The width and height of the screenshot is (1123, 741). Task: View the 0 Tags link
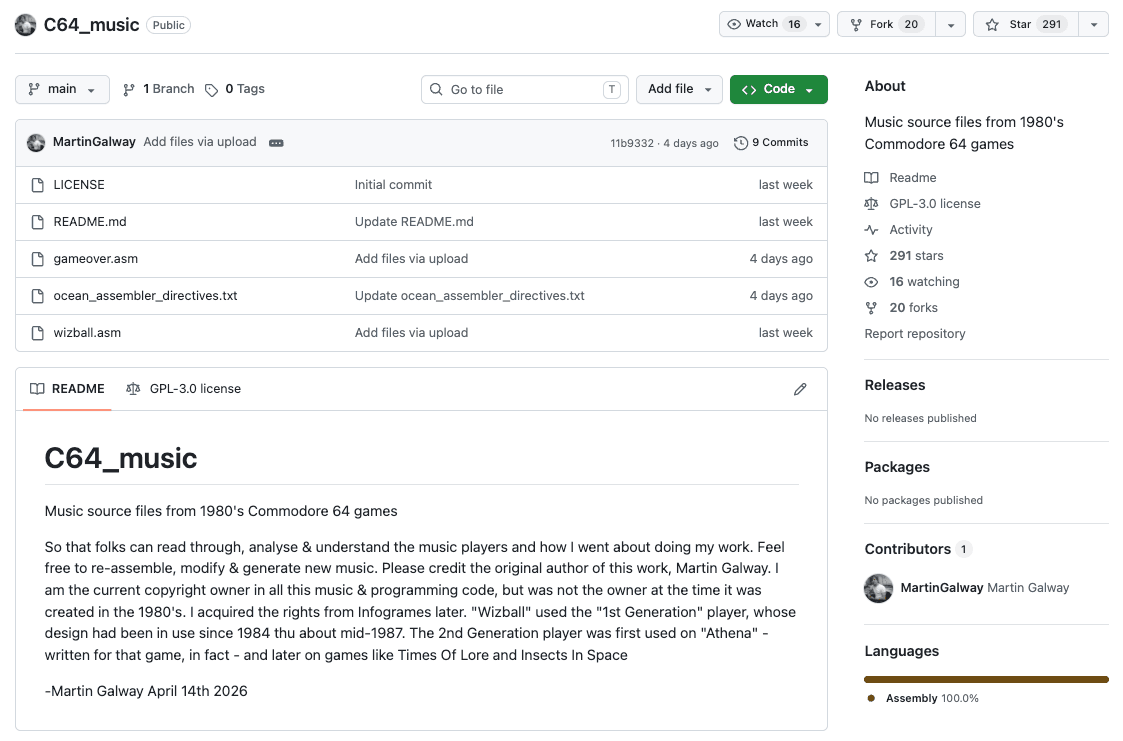pyautogui.click(x=235, y=89)
